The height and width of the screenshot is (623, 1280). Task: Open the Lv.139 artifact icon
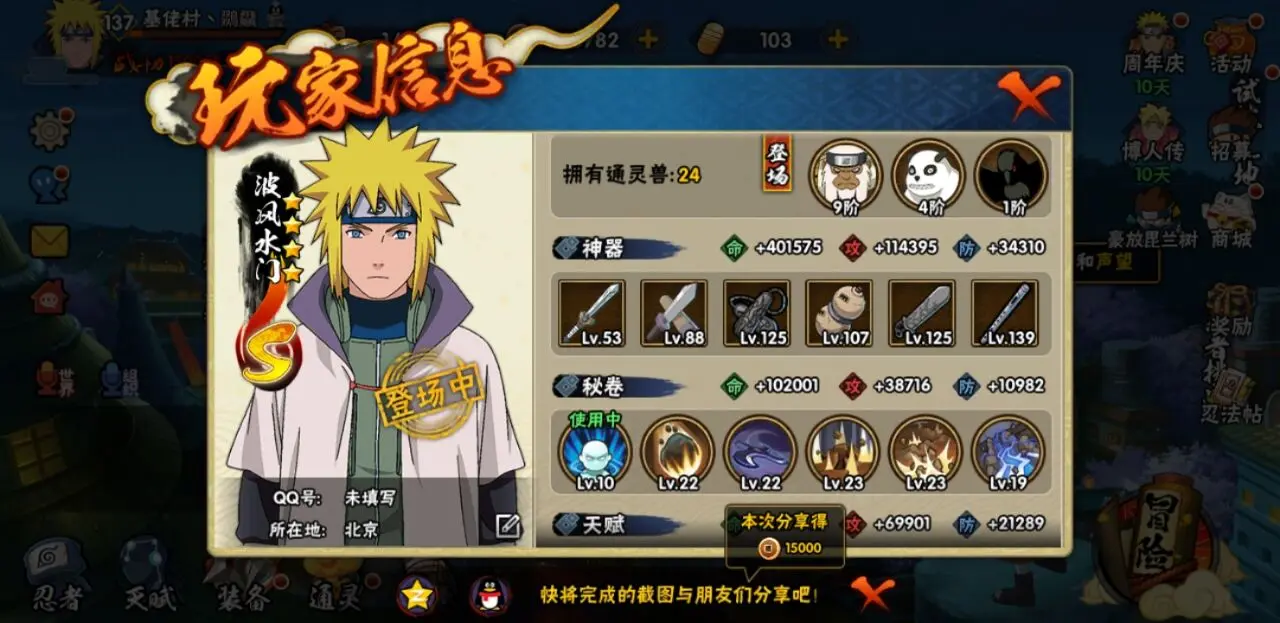tap(1004, 313)
